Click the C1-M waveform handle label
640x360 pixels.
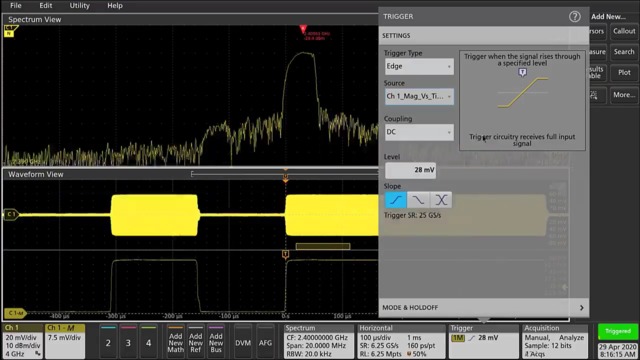pos(16,313)
